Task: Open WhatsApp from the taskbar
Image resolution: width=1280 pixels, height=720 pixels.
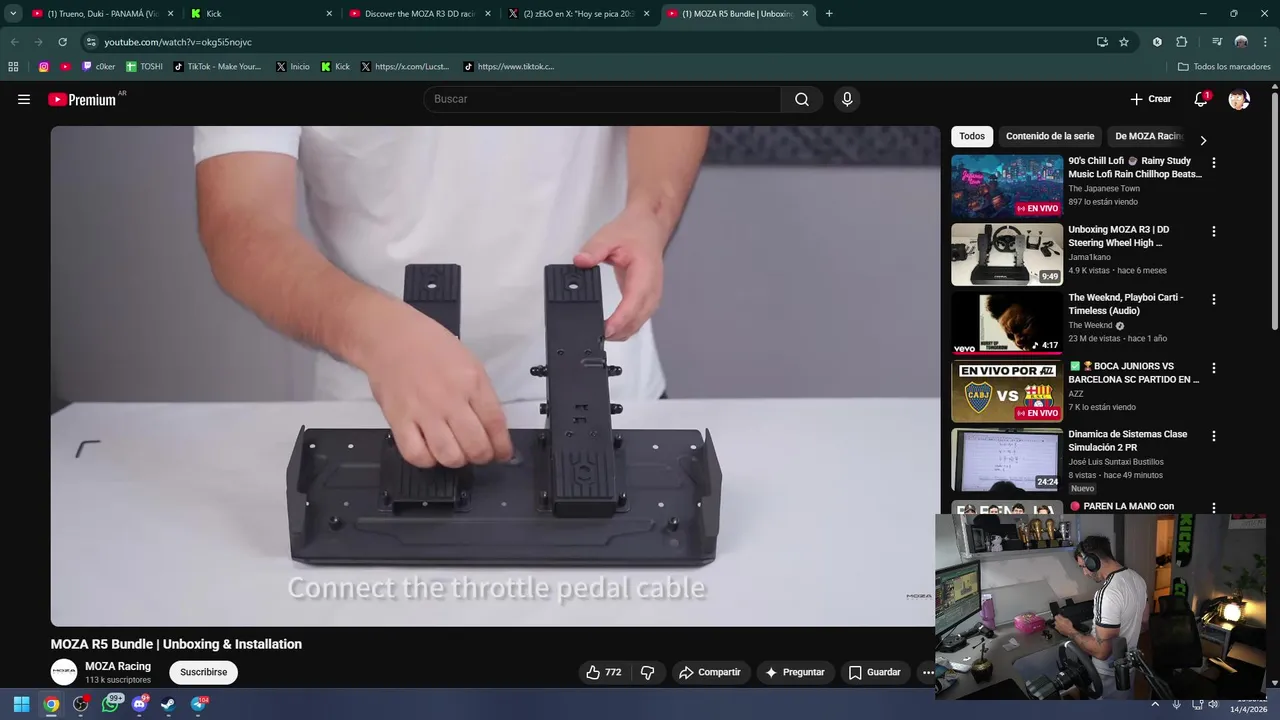Action: click(x=111, y=704)
